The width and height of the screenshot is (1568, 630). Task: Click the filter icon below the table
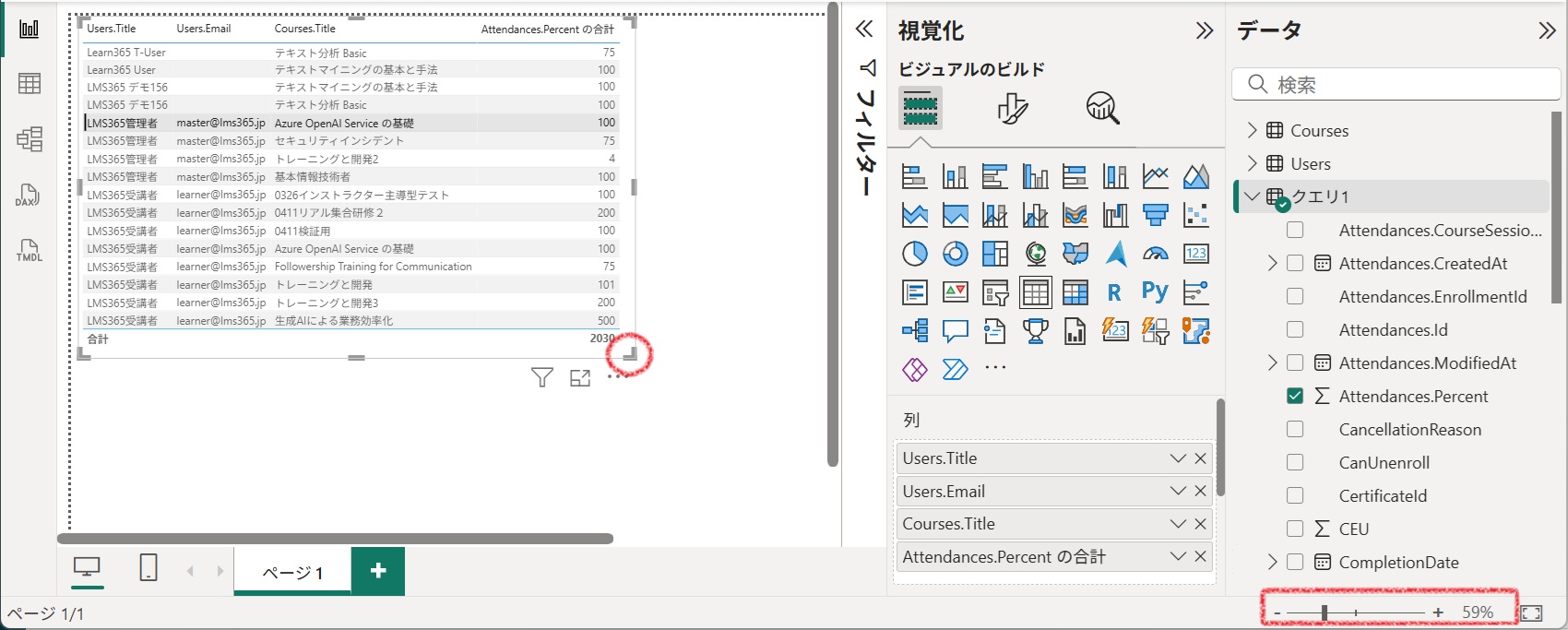(x=542, y=377)
